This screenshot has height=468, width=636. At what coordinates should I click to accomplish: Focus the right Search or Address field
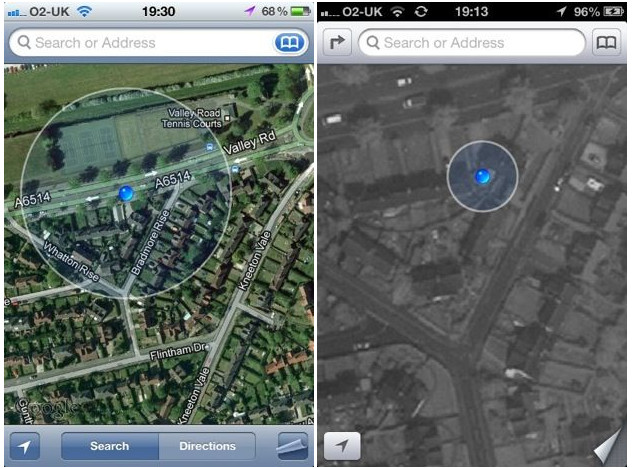coord(472,42)
